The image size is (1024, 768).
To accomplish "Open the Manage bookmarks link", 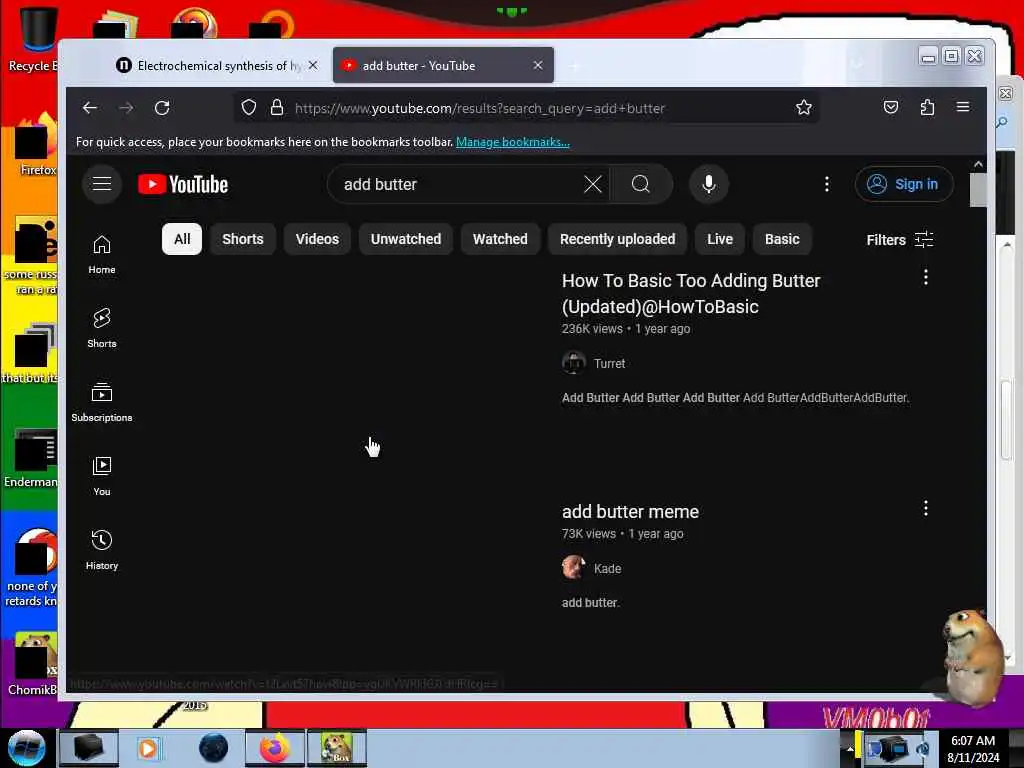I will (x=513, y=142).
